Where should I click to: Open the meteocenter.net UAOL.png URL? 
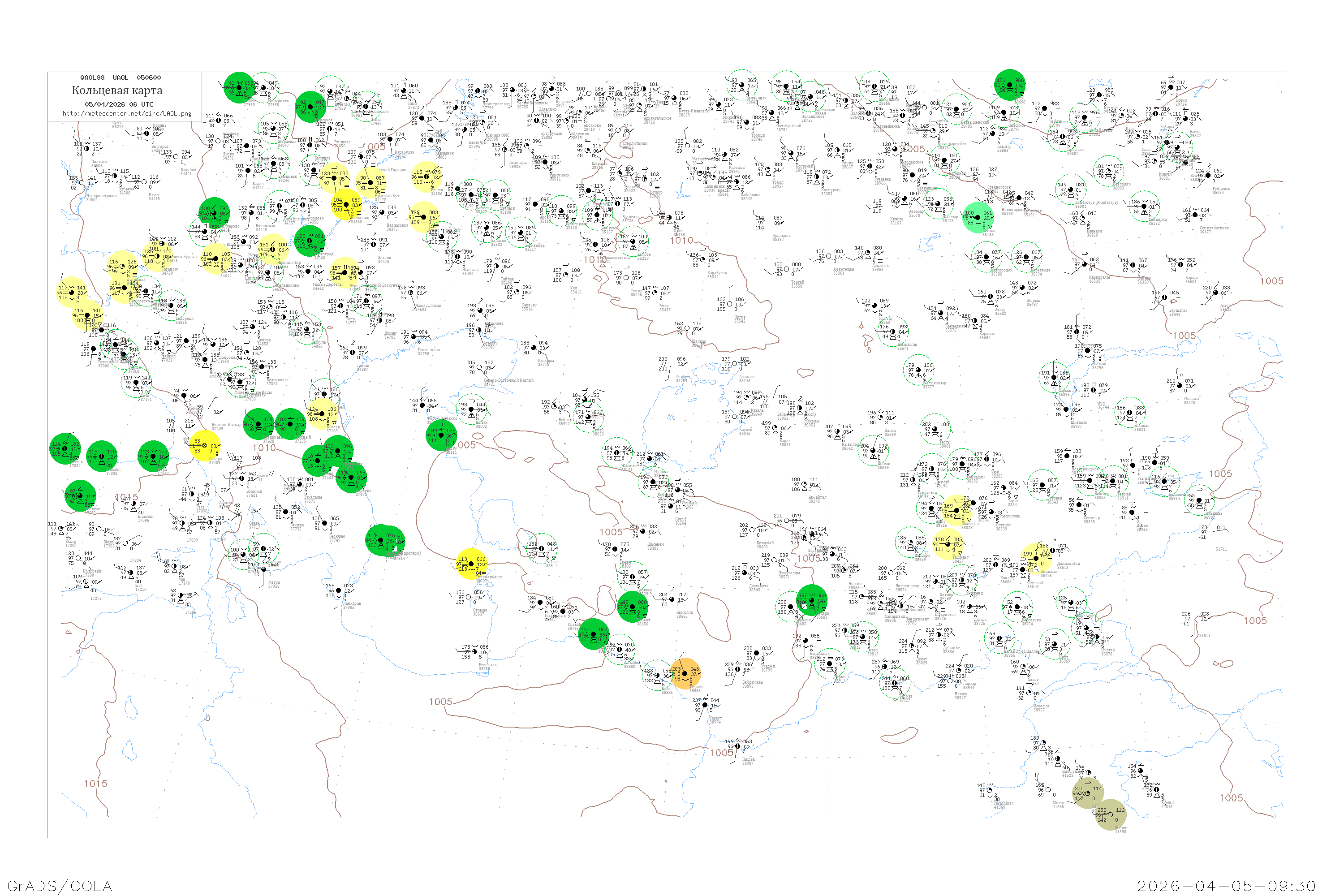tap(127, 114)
